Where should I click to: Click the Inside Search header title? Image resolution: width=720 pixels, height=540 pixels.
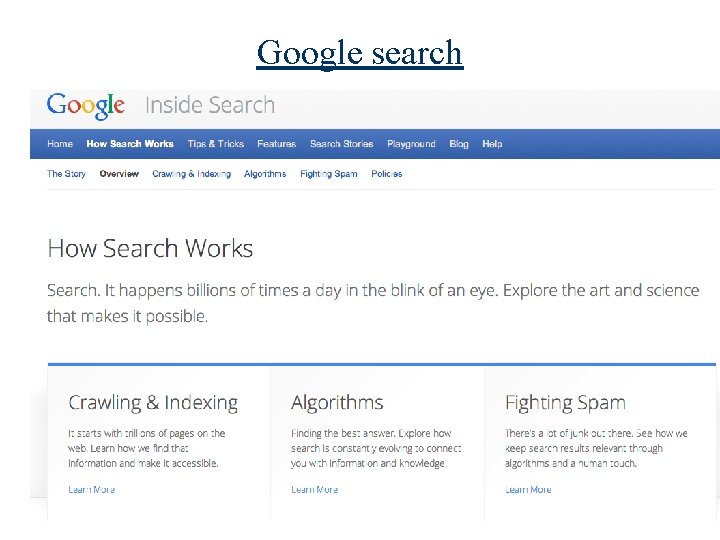210,105
